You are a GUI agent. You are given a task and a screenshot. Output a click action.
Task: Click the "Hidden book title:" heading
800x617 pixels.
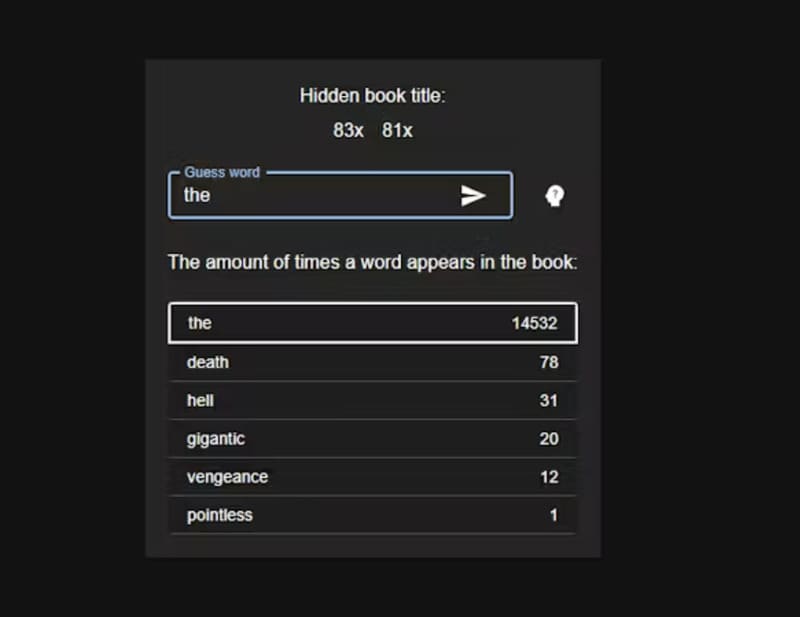[x=372, y=96]
